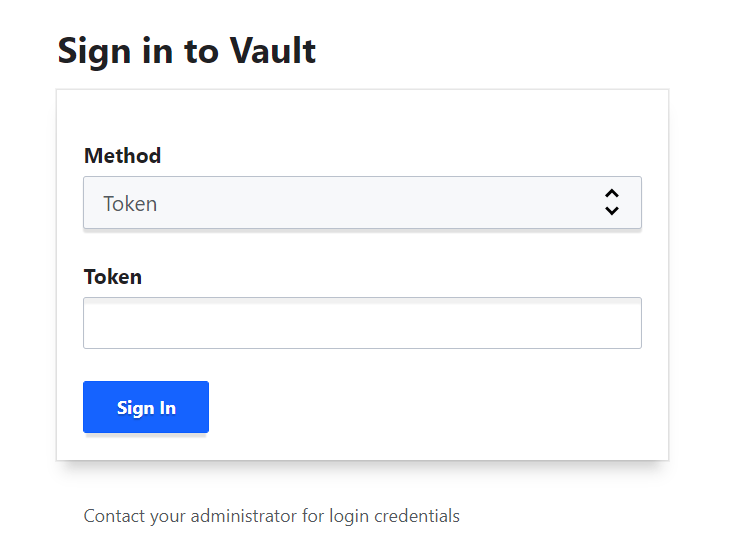Click the double-arrow icon beside Token method
Screen dimensions: 738x558
(x=612, y=203)
